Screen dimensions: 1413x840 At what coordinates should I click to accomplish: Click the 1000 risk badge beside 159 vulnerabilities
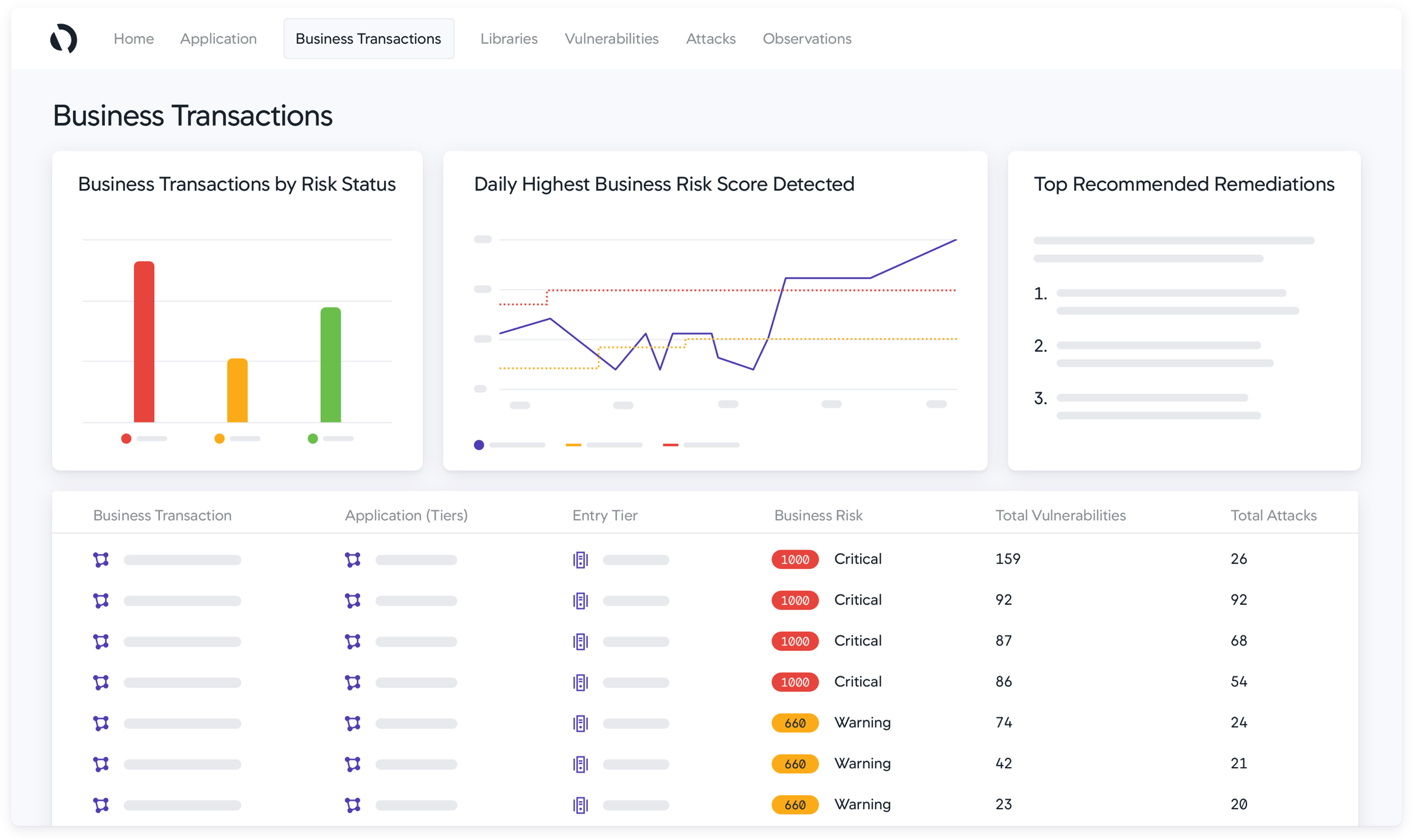point(795,559)
